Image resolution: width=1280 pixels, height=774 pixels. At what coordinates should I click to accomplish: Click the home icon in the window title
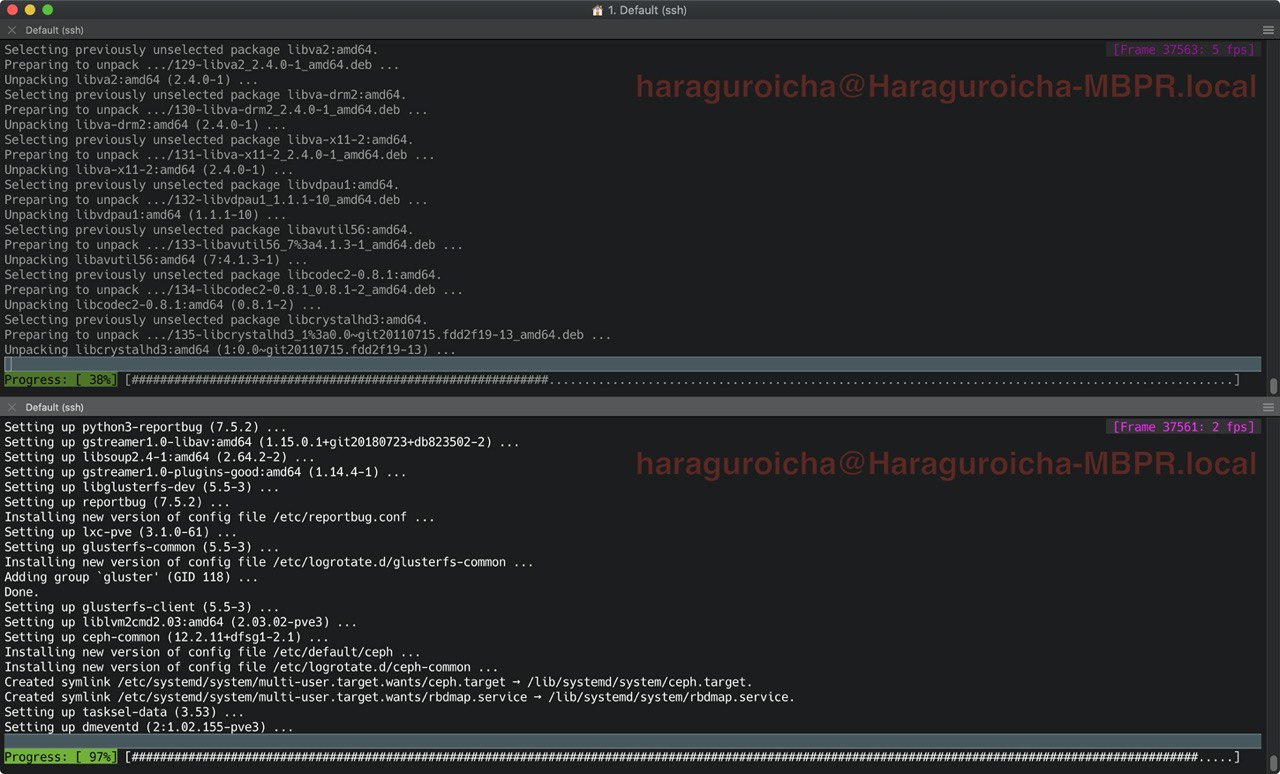coord(598,10)
